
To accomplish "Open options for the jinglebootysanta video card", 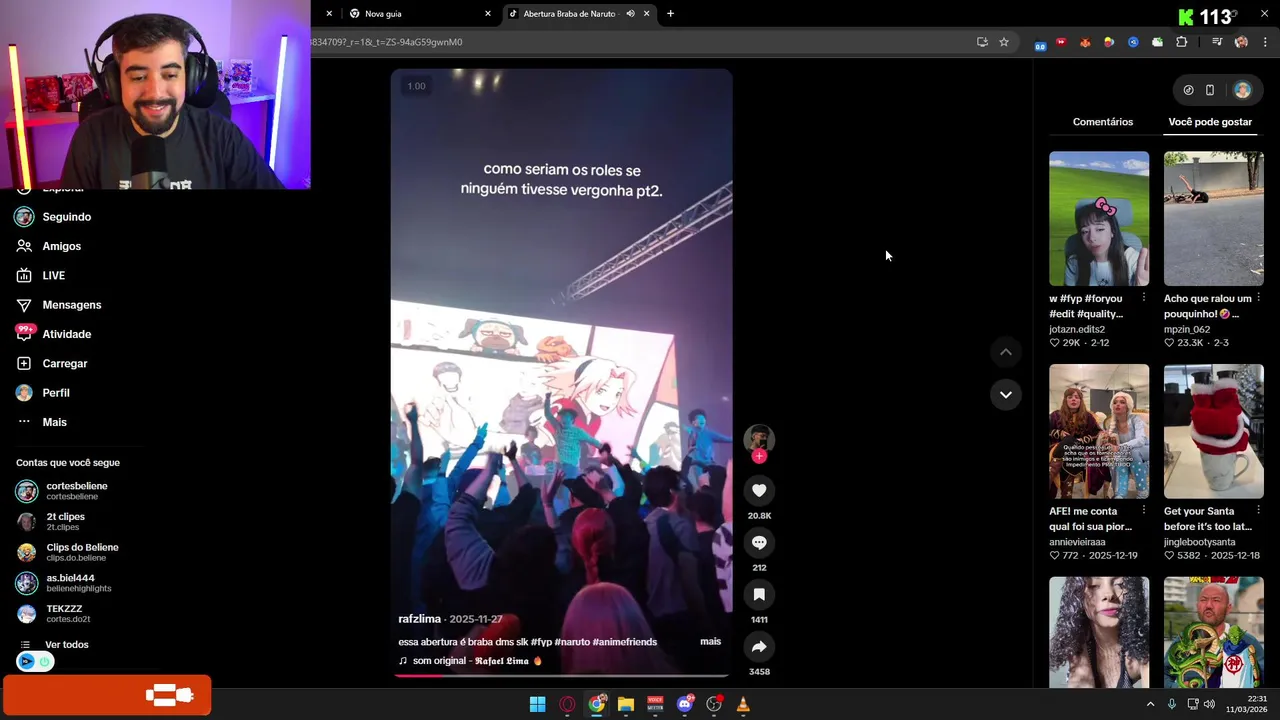I will pyautogui.click(x=1258, y=511).
